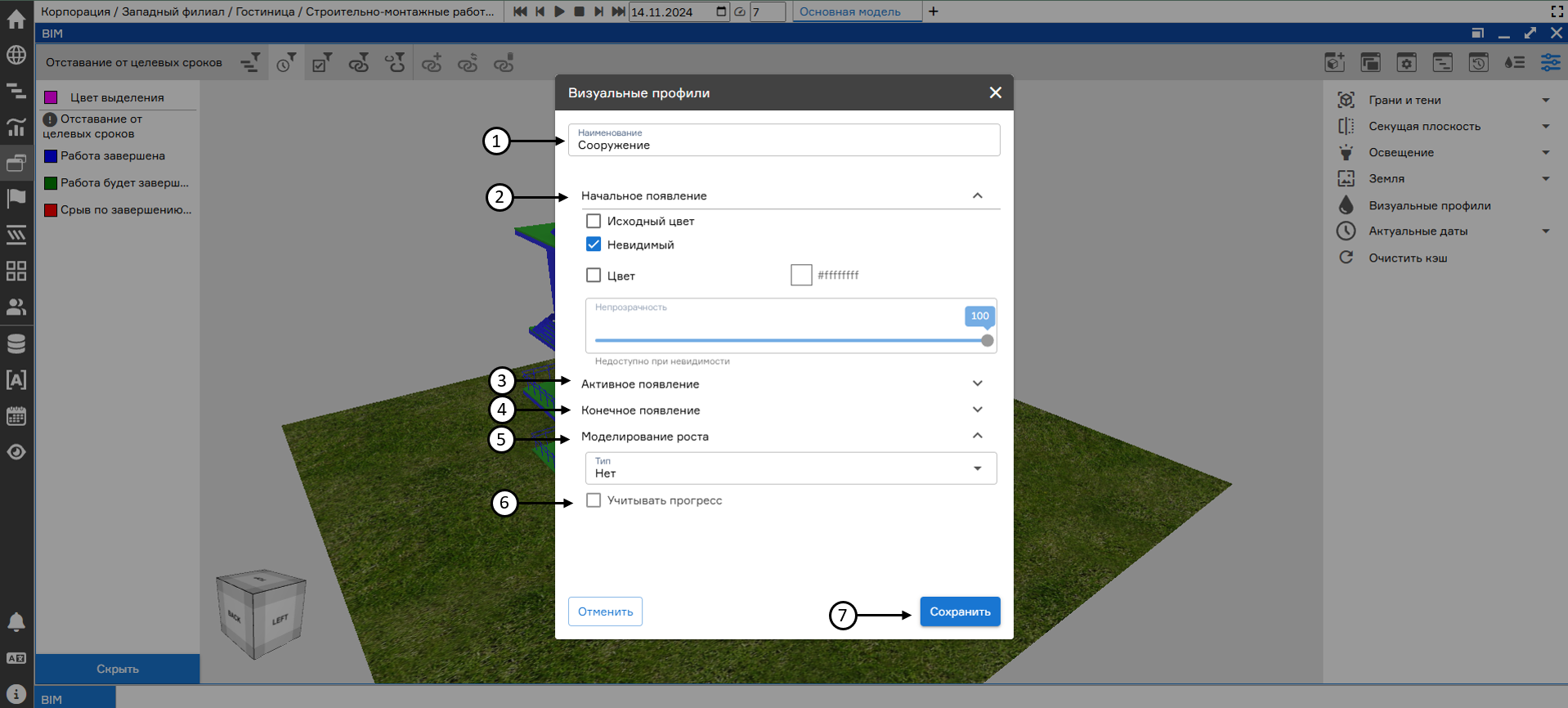Expand Секущая плоскость options
Screen dimensions: 1568x708
[x=1546, y=127]
